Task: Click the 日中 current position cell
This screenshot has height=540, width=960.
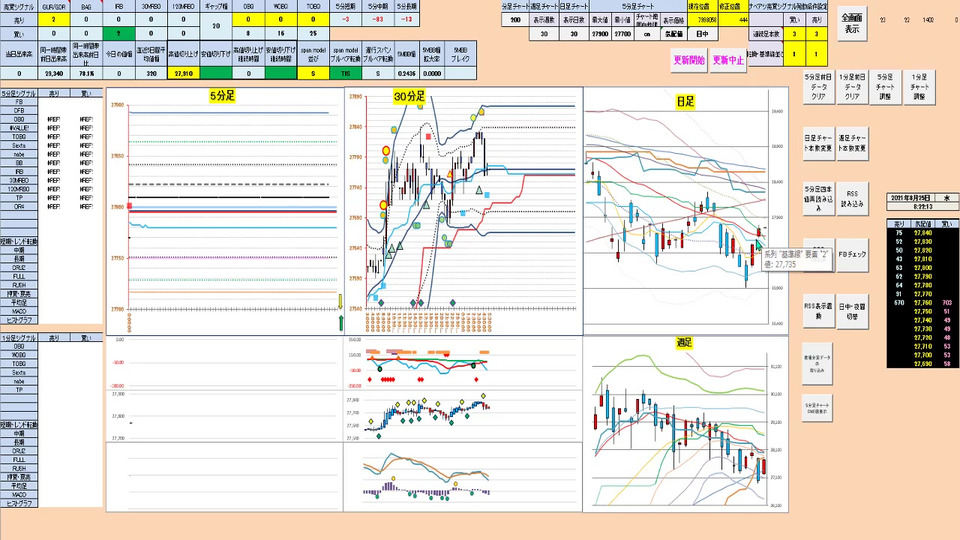Action: point(702,34)
